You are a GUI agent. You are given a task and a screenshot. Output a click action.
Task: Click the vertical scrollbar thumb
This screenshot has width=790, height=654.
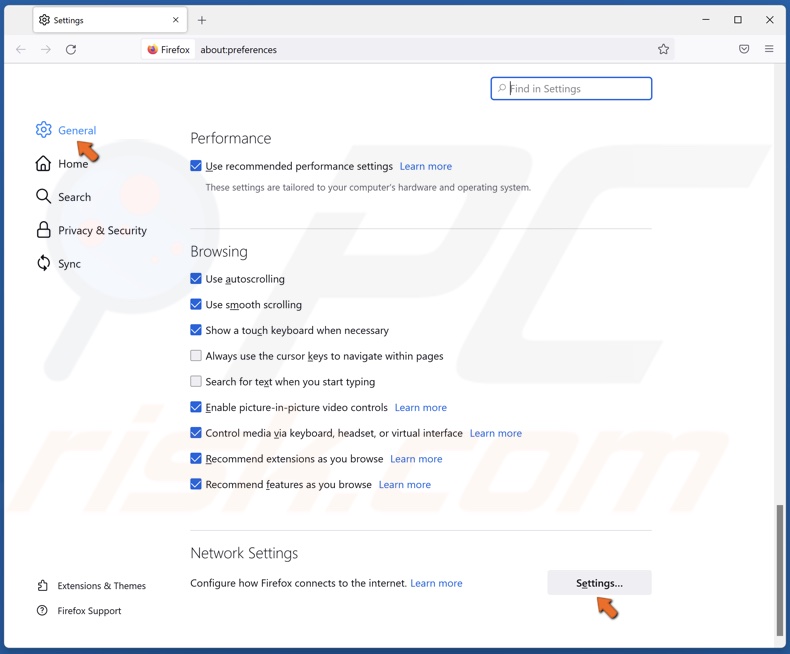[x=780, y=570]
